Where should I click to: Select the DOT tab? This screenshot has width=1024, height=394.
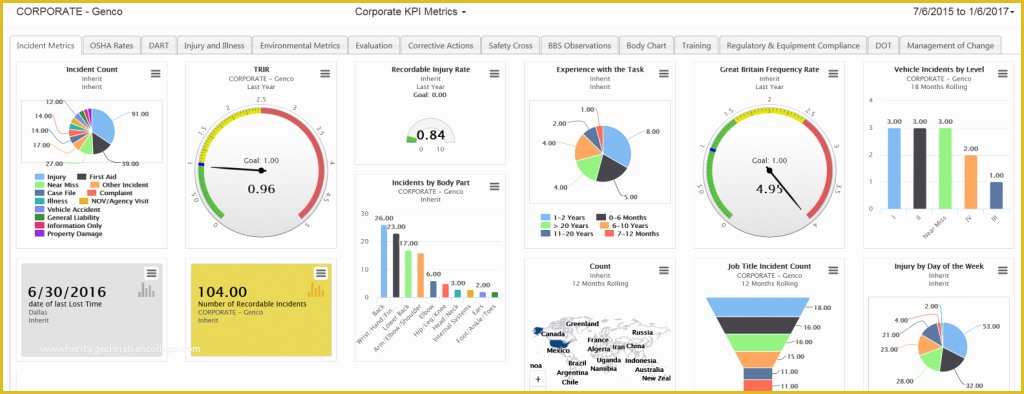(883, 46)
